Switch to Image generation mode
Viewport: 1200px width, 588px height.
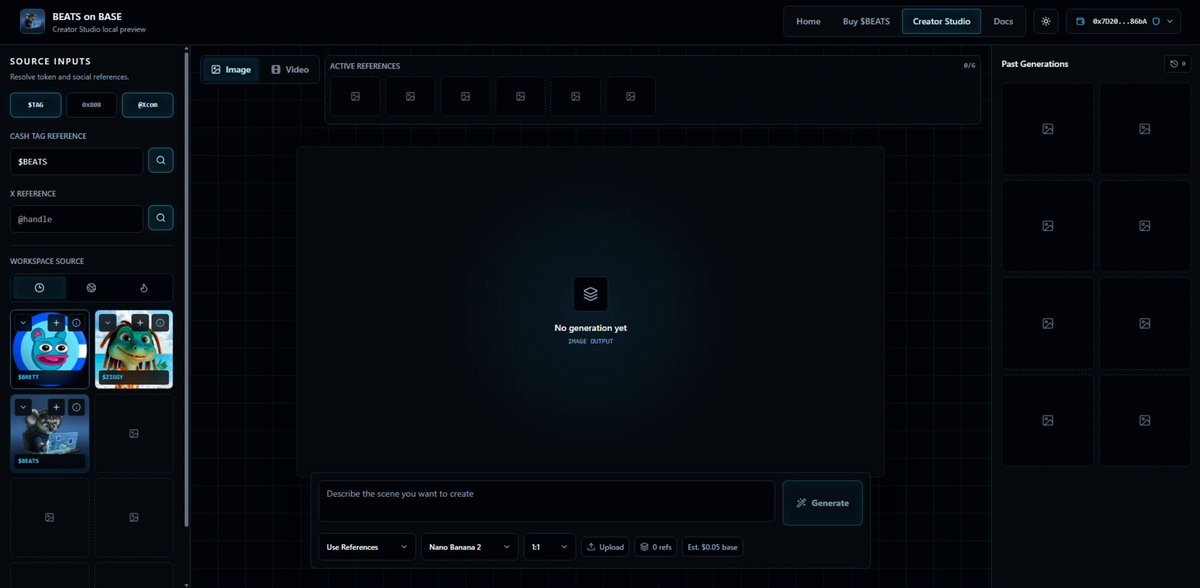click(x=231, y=70)
